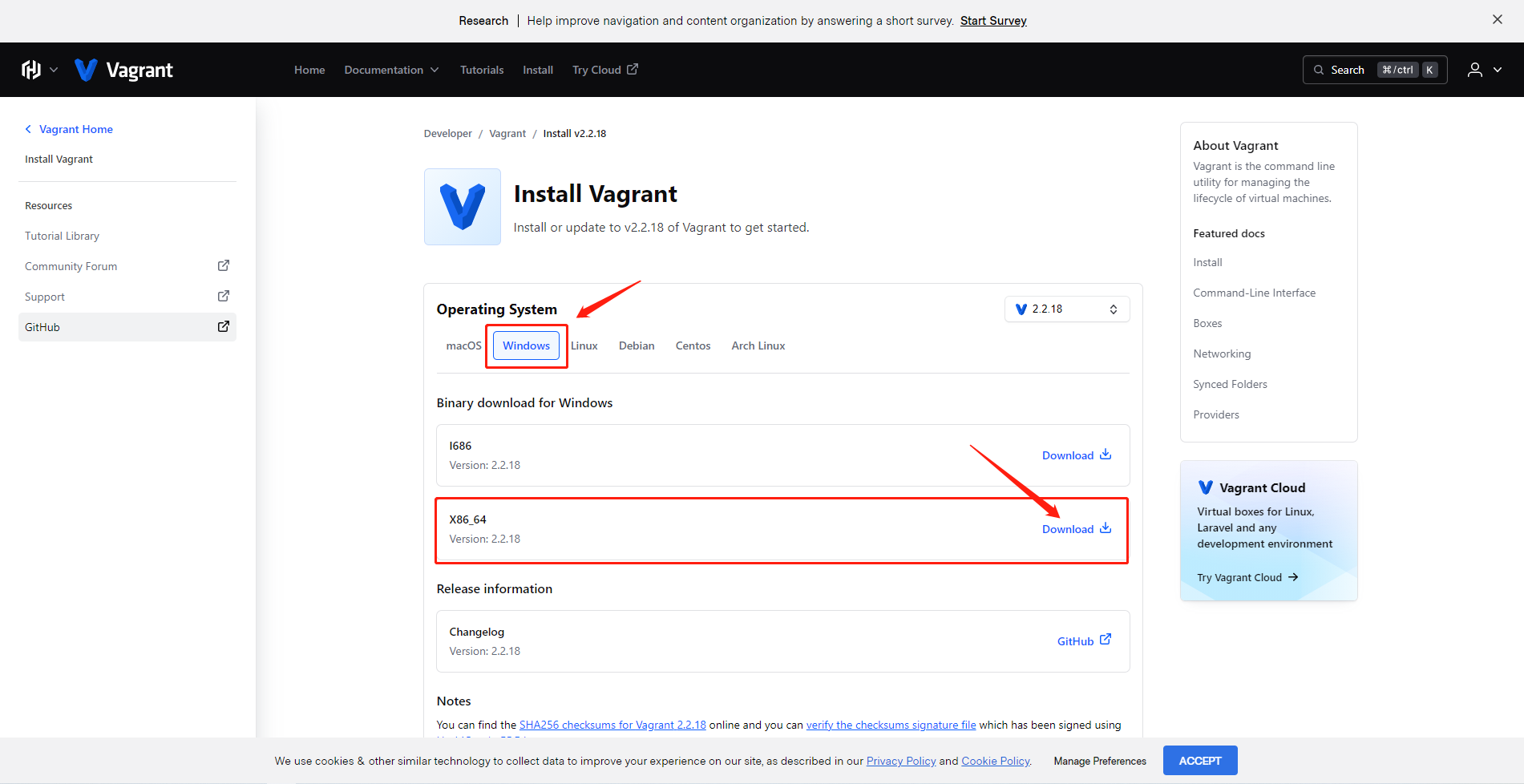Open the user account menu icon

[x=1474, y=70]
